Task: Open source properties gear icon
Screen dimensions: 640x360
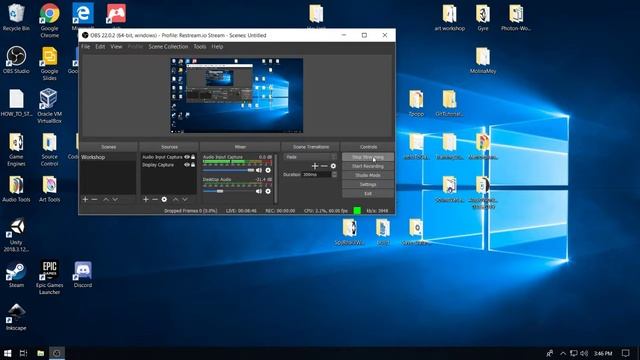Action: [x=164, y=199]
